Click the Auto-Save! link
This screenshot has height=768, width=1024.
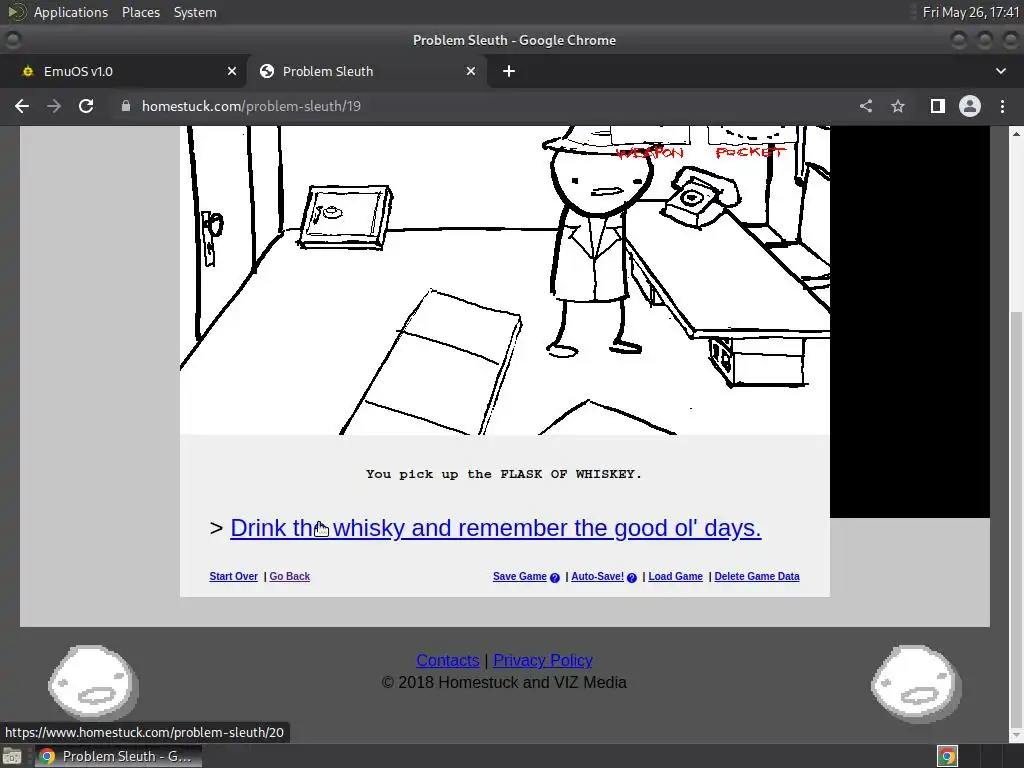tap(597, 576)
